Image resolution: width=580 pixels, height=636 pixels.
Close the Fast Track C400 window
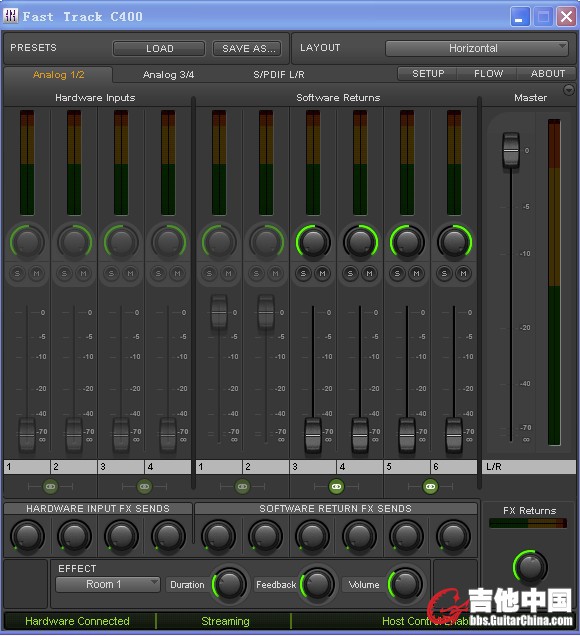tap(566, 17)
